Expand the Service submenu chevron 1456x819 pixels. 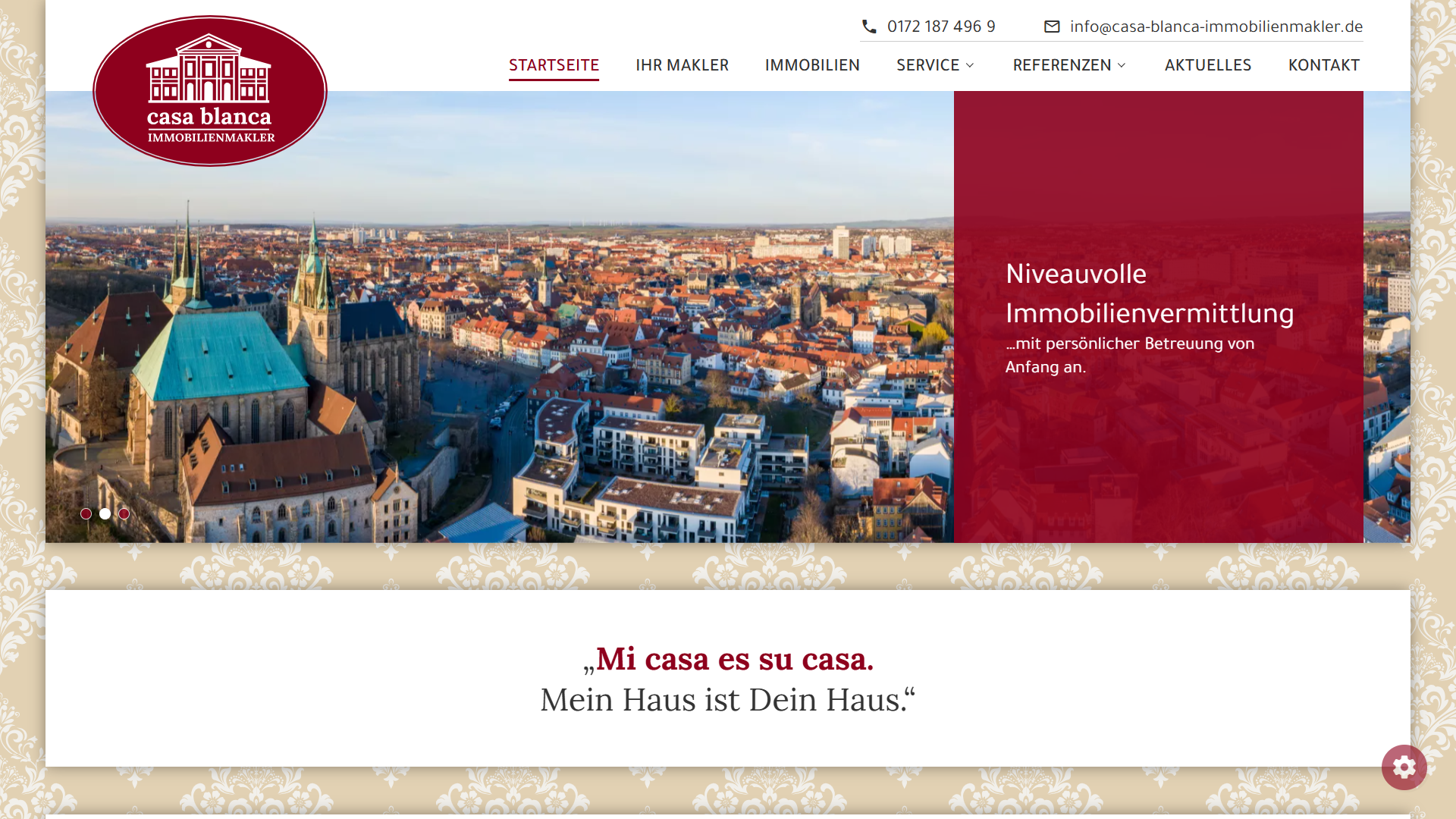click(970, 65)
